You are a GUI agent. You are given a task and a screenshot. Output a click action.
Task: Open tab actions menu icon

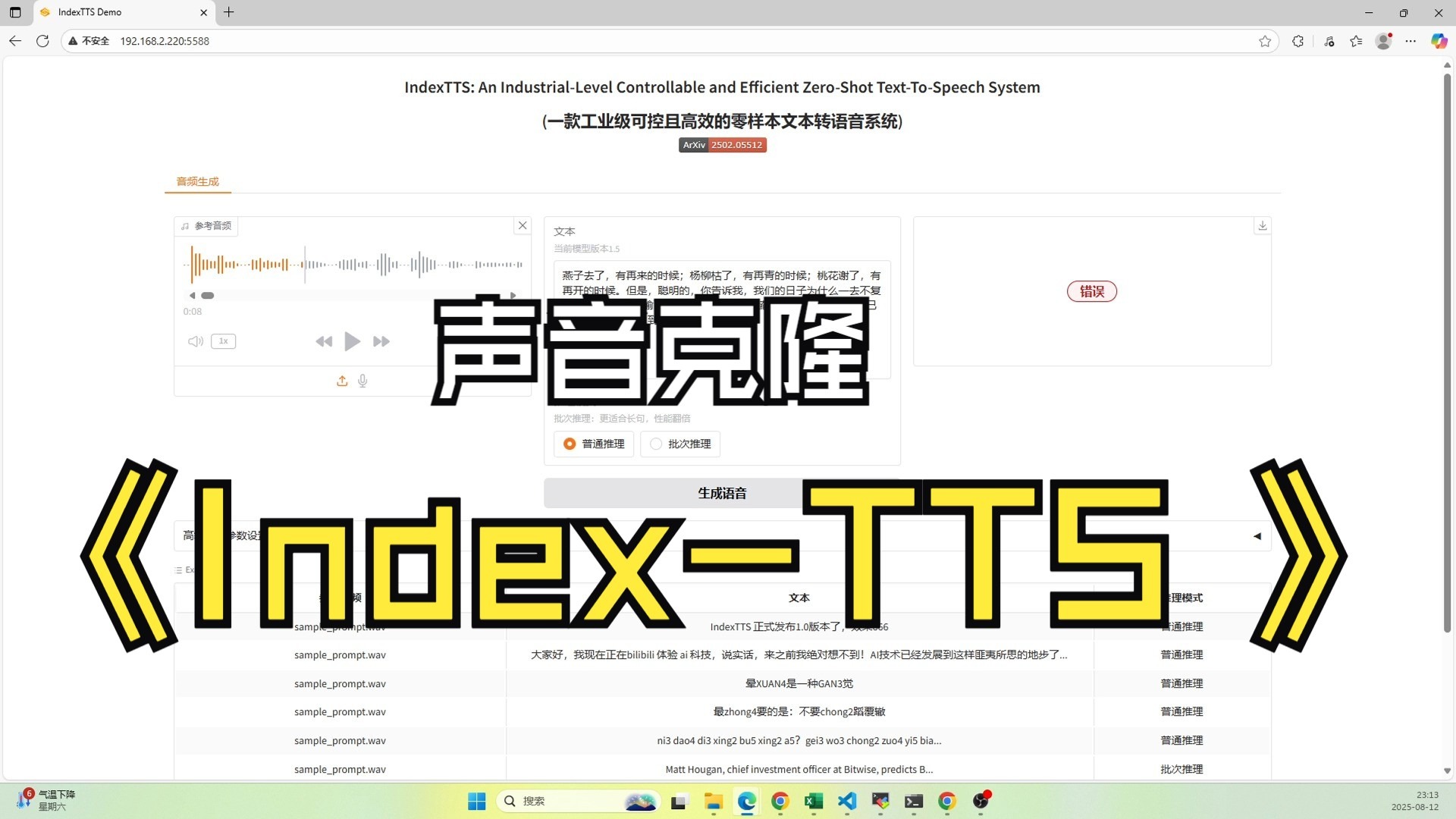click(15, 12)
